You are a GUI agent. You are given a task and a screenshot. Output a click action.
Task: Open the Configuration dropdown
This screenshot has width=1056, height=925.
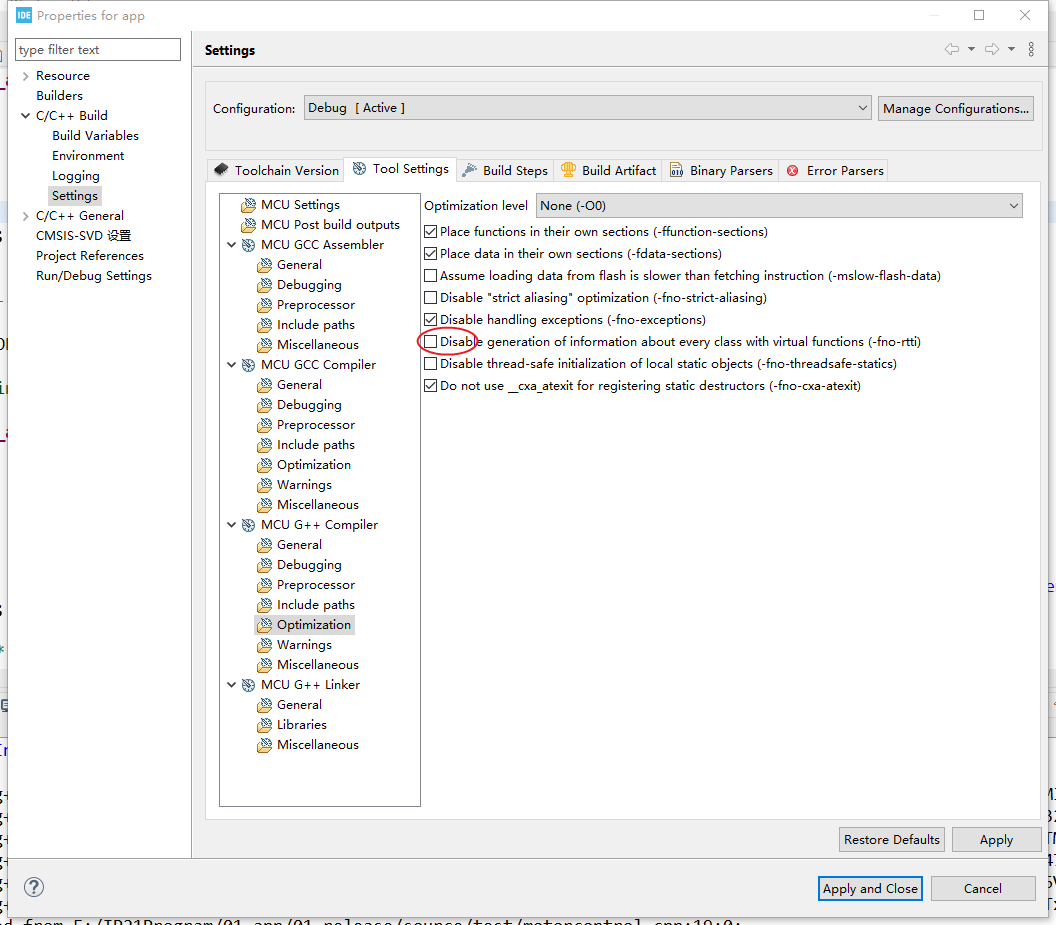(x=862, y=107)
